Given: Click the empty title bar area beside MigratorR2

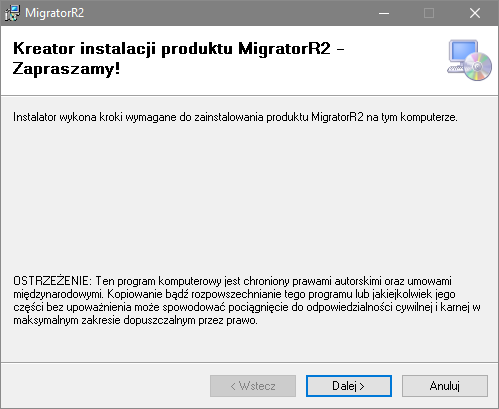Looking at the screenshot, I should coord(227,13).
